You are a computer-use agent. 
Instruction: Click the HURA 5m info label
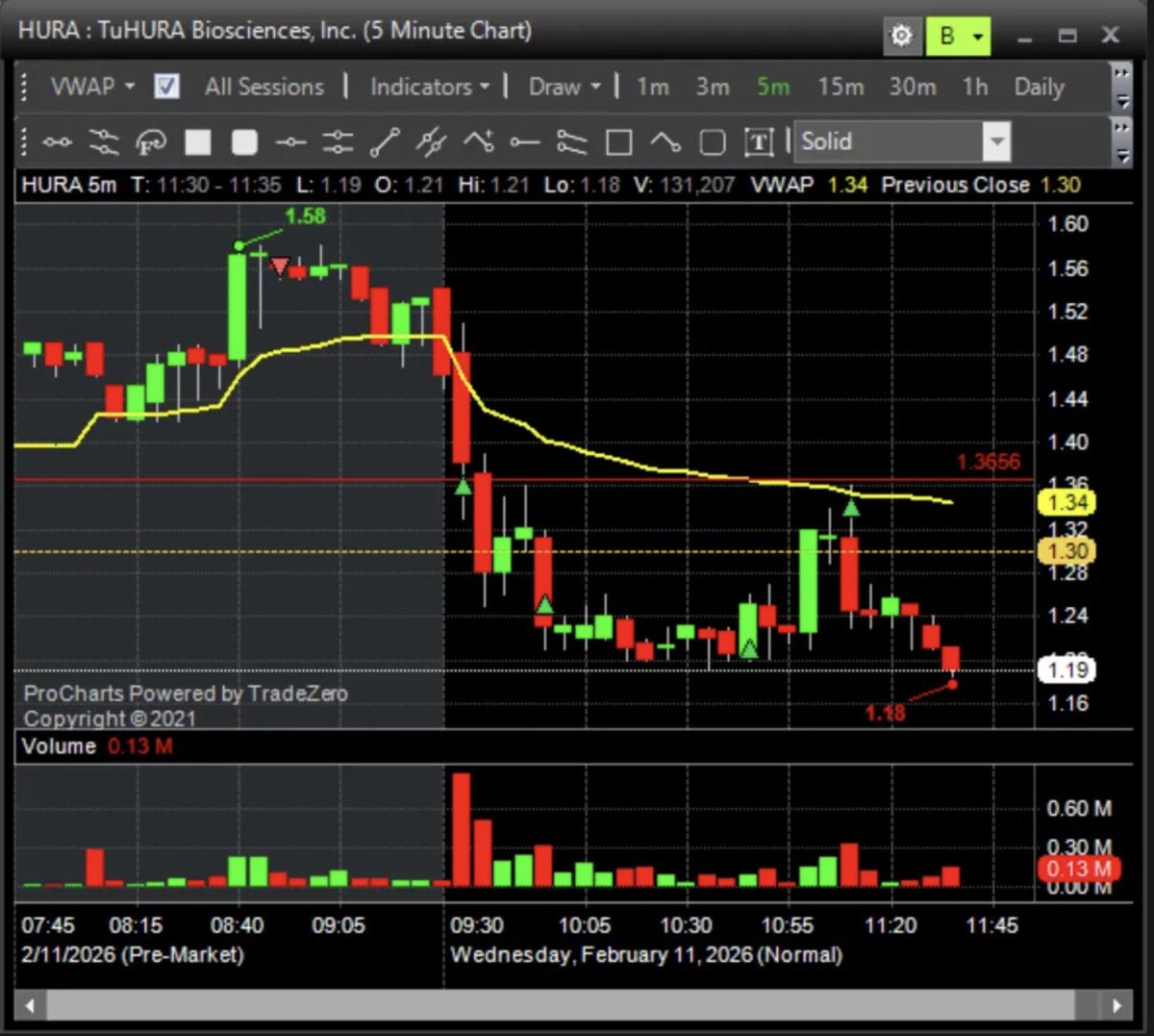click(68, 185)
